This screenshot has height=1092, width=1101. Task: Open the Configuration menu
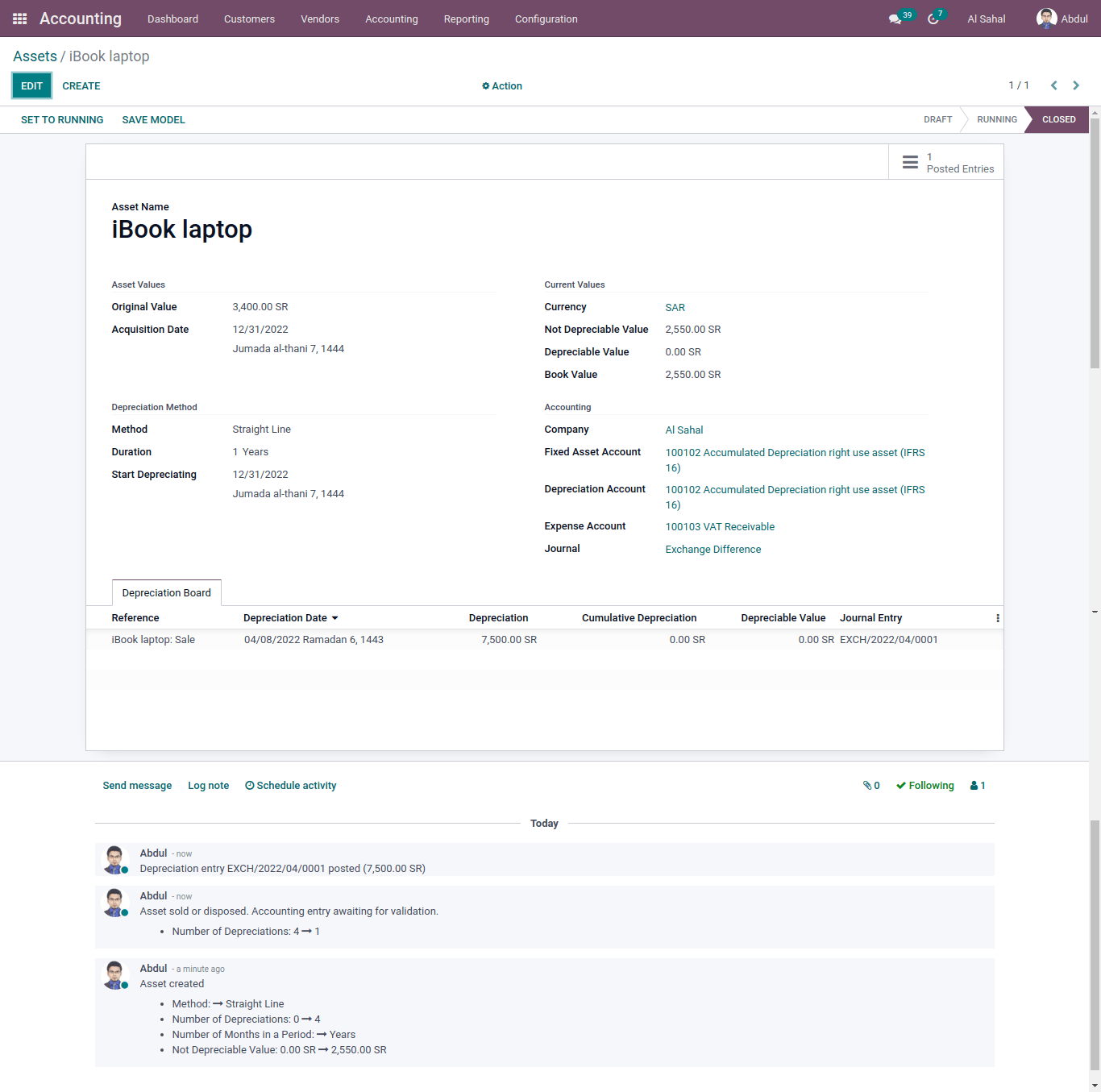pos(546,19)
